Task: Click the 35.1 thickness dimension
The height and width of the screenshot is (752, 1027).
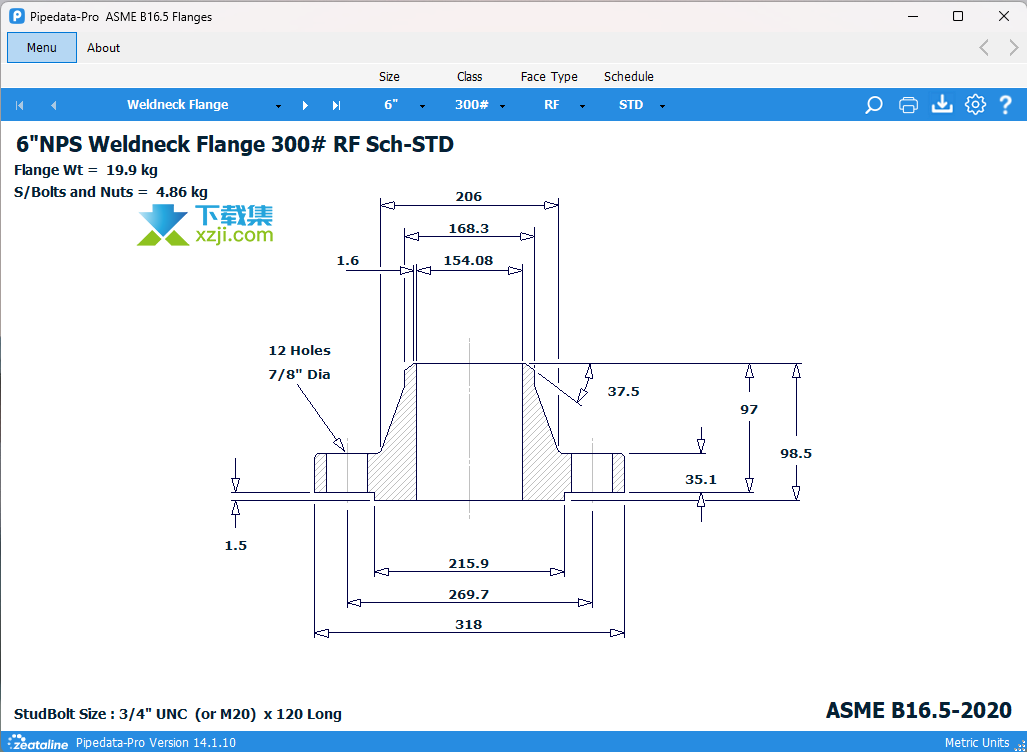Action: (x=701, y=479)
